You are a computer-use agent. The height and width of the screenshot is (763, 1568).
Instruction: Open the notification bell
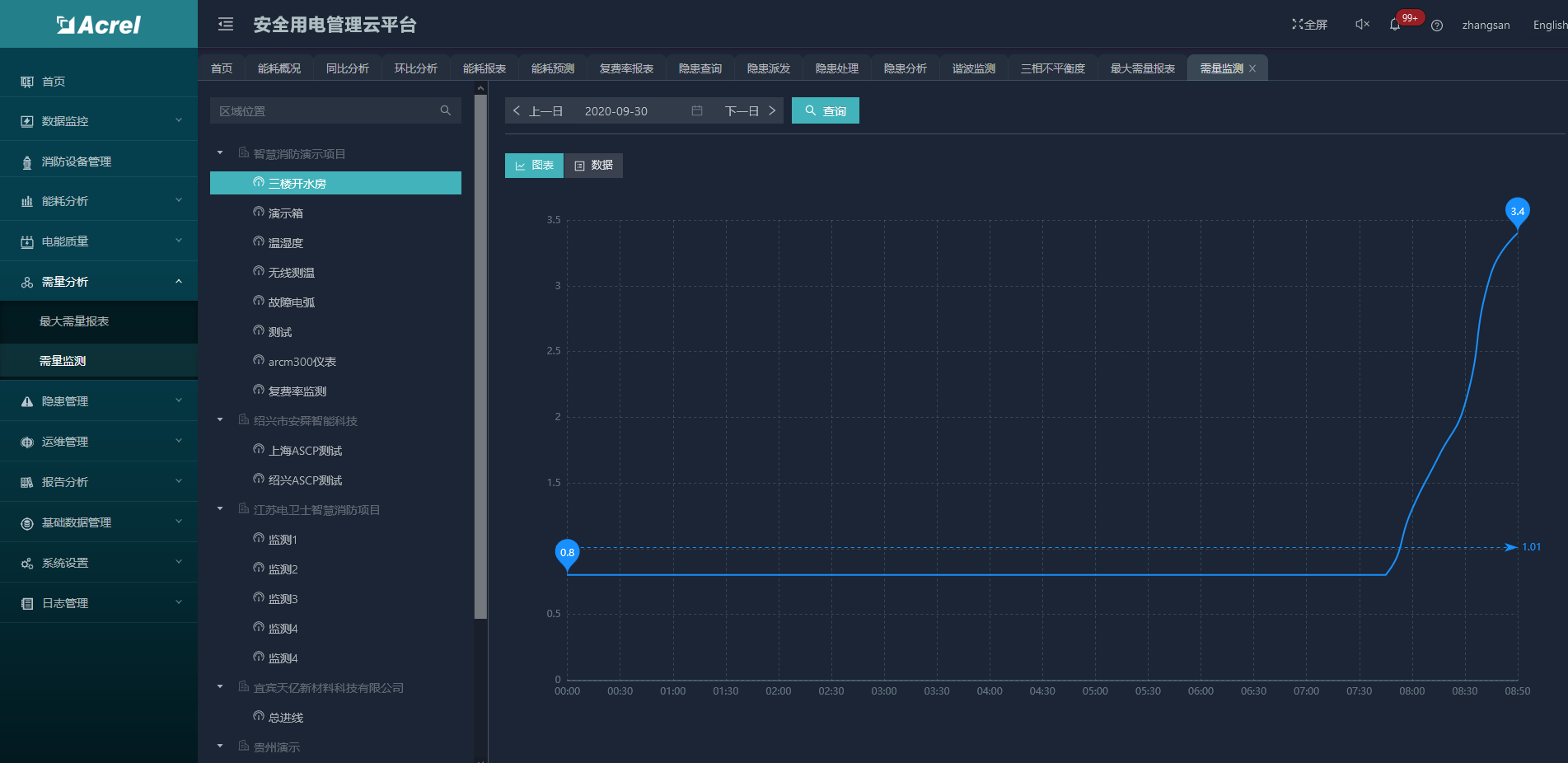1395,25
